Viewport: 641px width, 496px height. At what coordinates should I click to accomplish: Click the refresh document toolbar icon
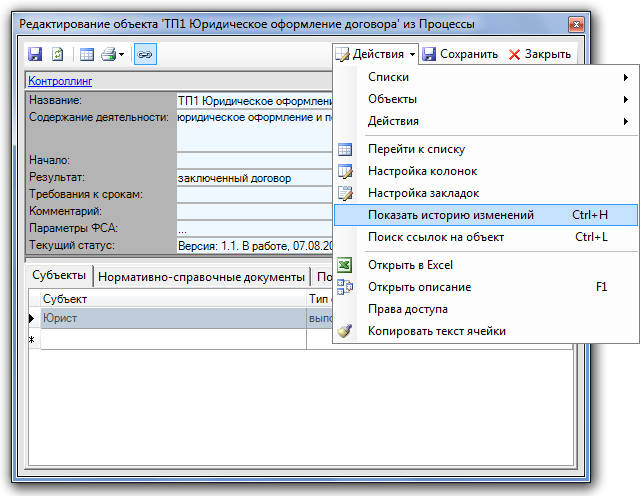coord(58,54)
